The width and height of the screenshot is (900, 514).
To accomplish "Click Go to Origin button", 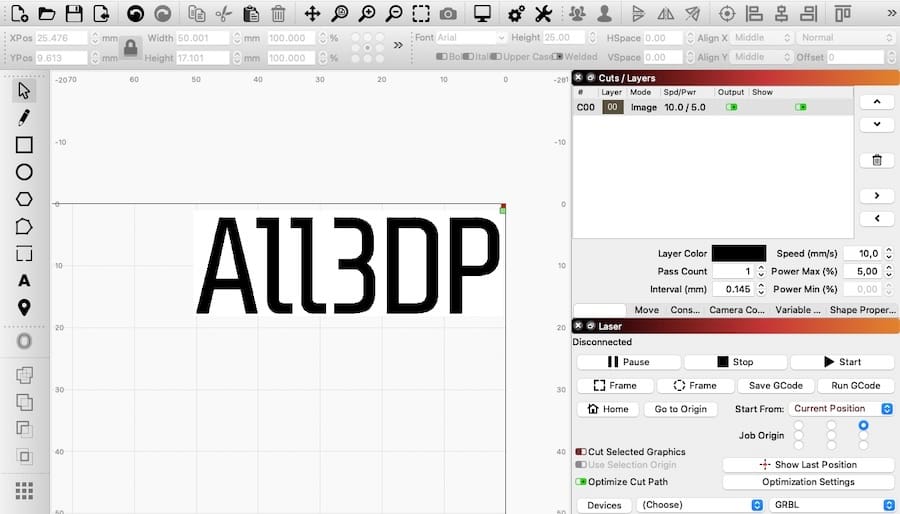I will click(680, 409).
